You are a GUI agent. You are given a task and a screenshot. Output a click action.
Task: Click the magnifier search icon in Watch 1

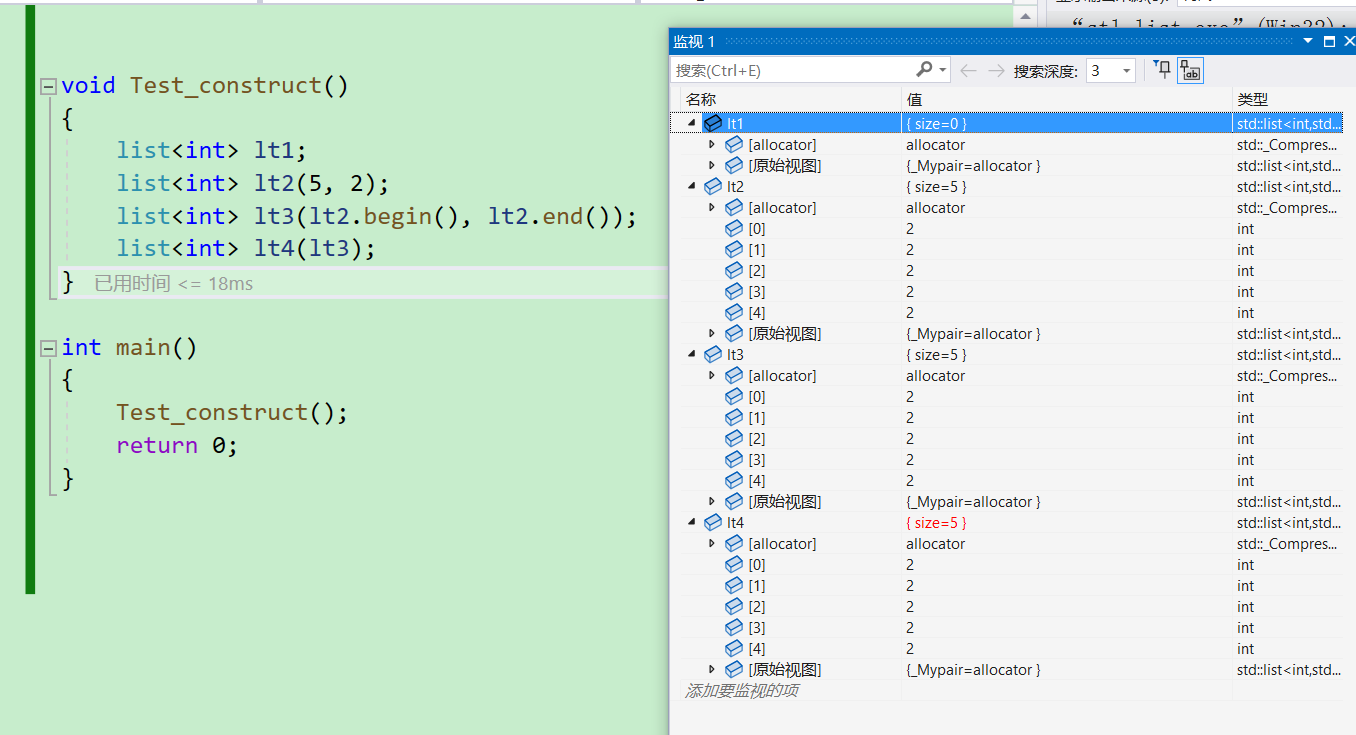tap(925, 70)
